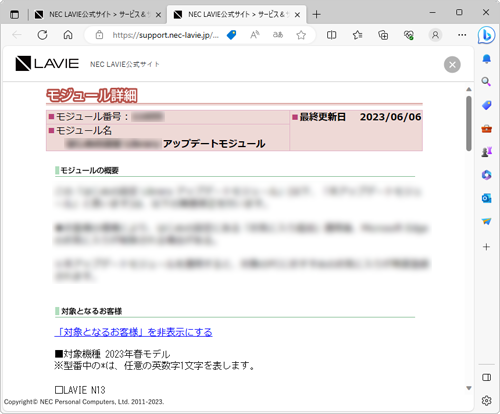This screenshot has height=414, width=500.
Task: Click the □LAVIE N13 model entry
Action: (80, 390)
